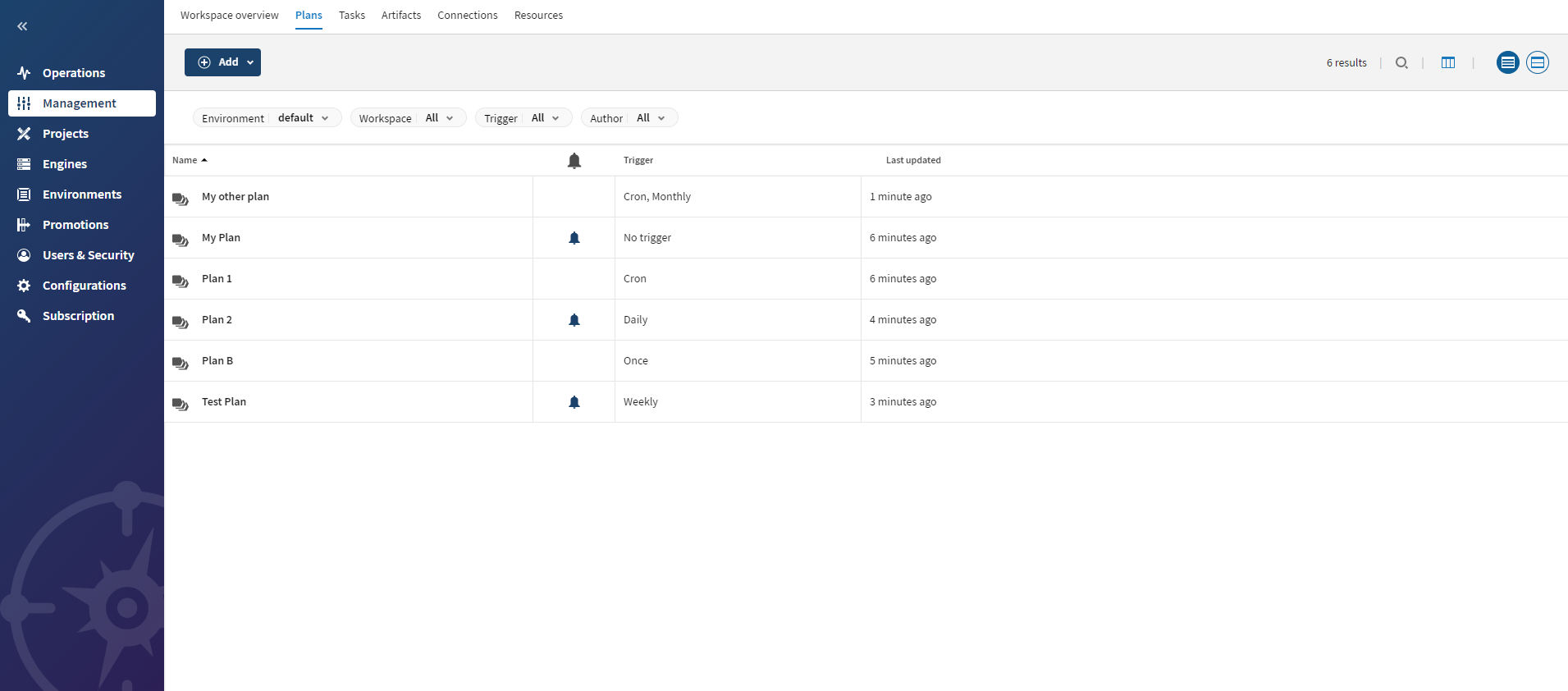Open the plan named Plan B
Viewport: 1568px width, 691px height.
tap(217, 361)
